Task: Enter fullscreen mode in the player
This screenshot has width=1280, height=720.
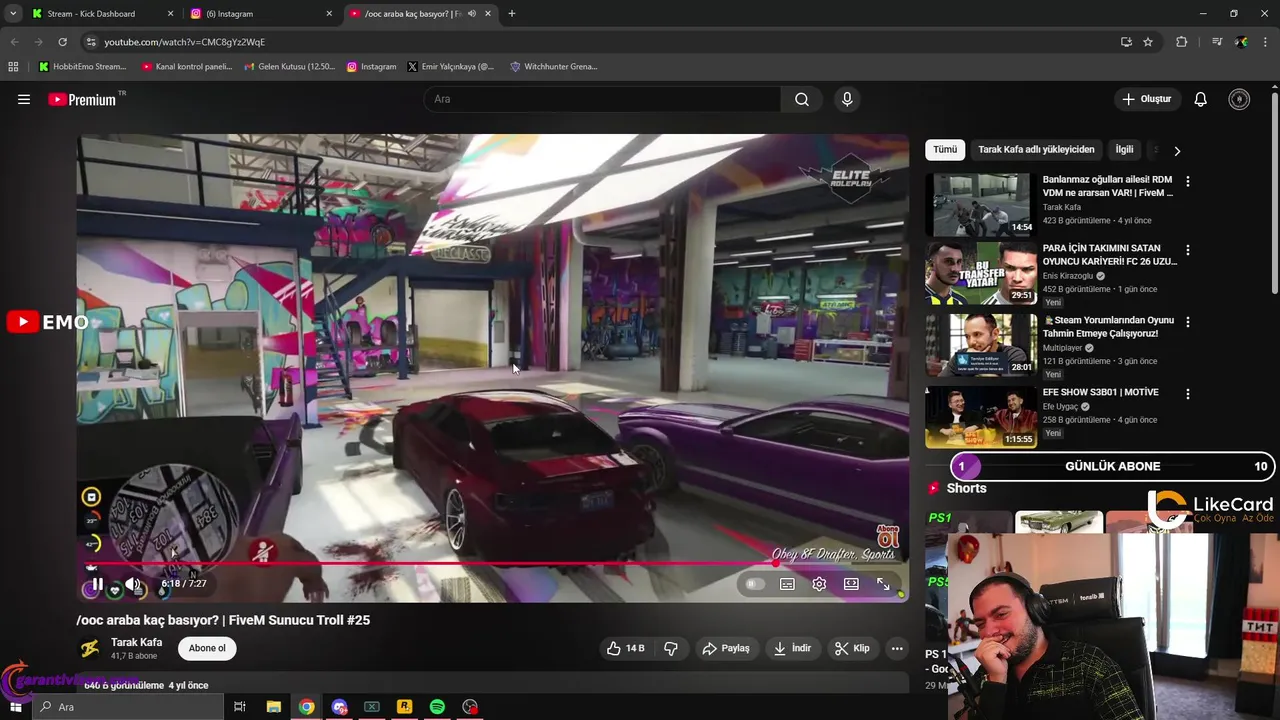Action: pos(883,584)
